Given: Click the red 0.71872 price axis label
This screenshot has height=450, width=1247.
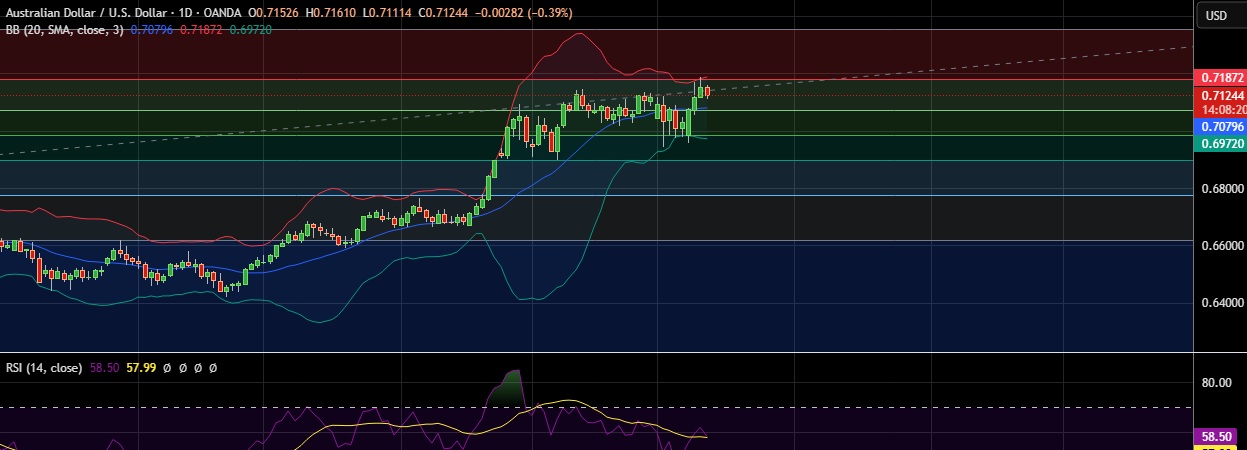Looking at the screenshot, I should [x=1221, y=77].
